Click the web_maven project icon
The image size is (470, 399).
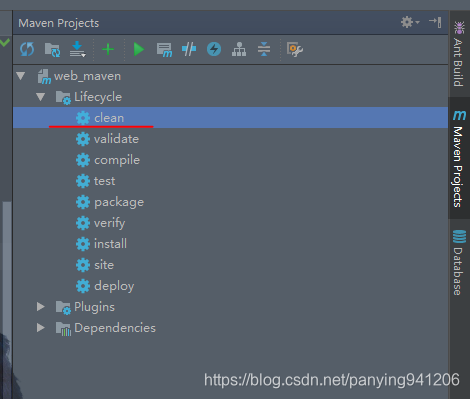[x=44, y=77]
